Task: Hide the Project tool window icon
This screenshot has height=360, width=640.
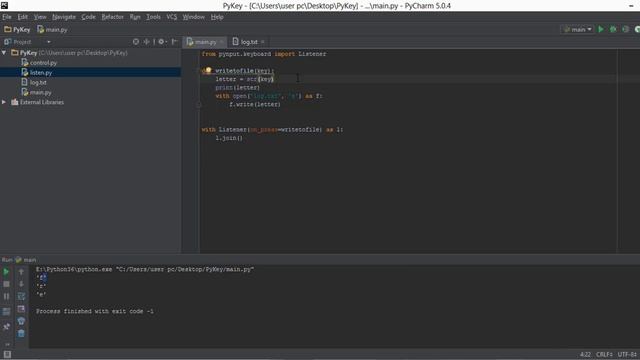Action: point(174,42)
